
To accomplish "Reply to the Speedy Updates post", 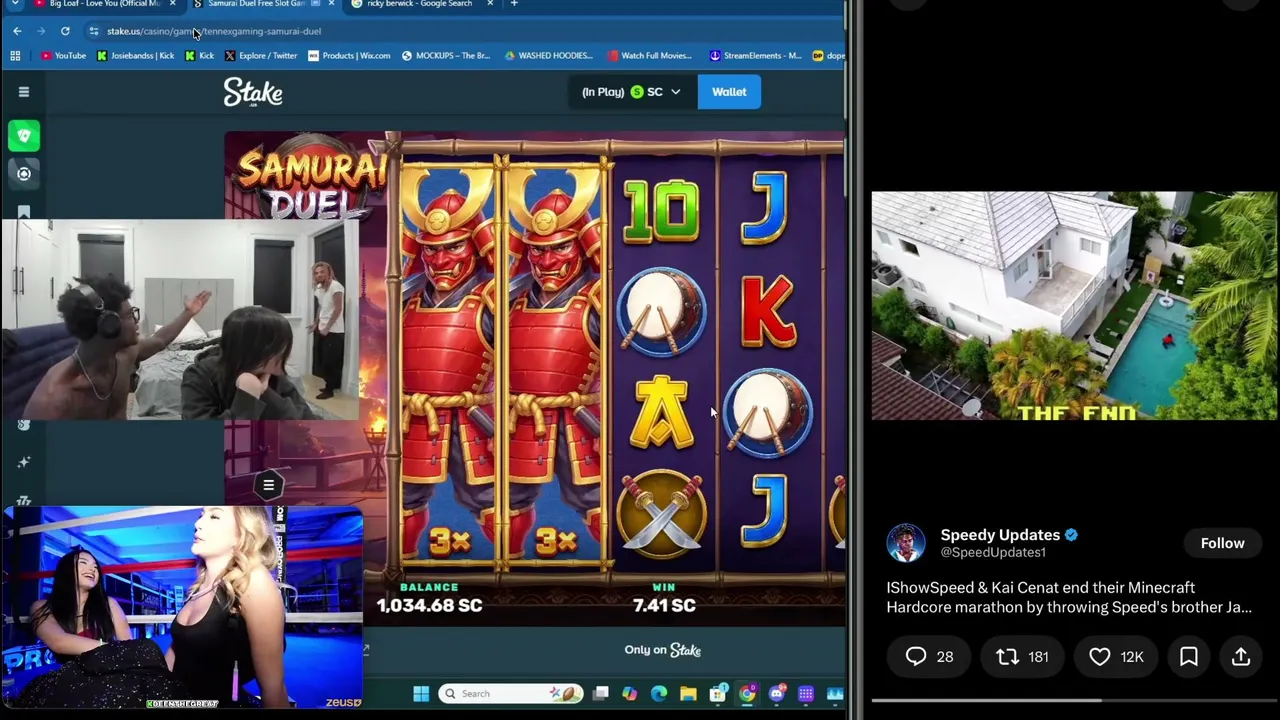I will coord(929,657).
